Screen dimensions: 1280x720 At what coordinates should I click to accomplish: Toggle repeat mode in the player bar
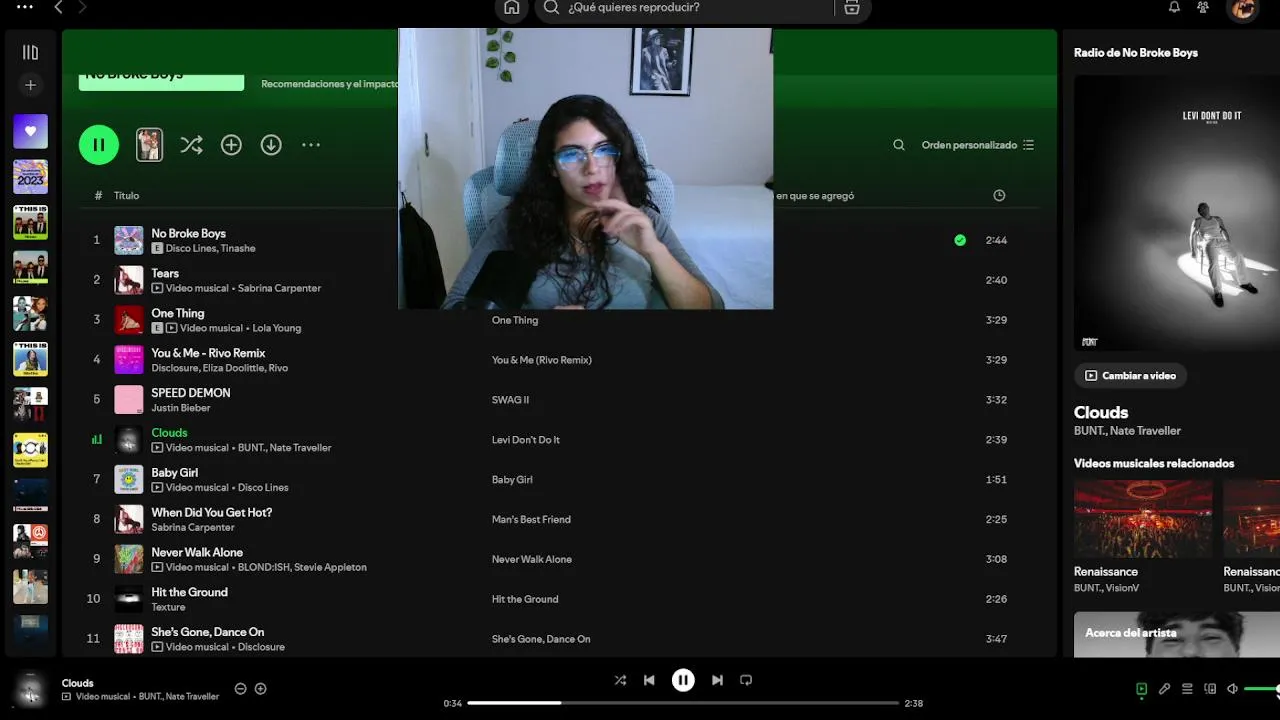click(x=746, y=680)
